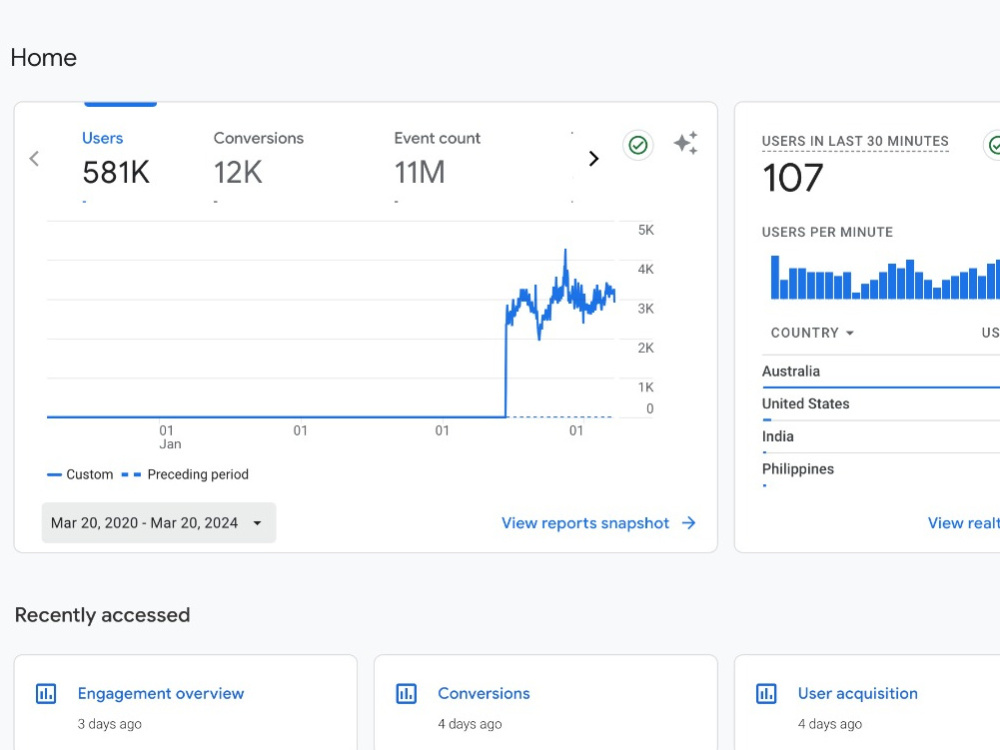This screenshot has width=1000, height=750.
Task: Click the United States country row
Action: 881,404
